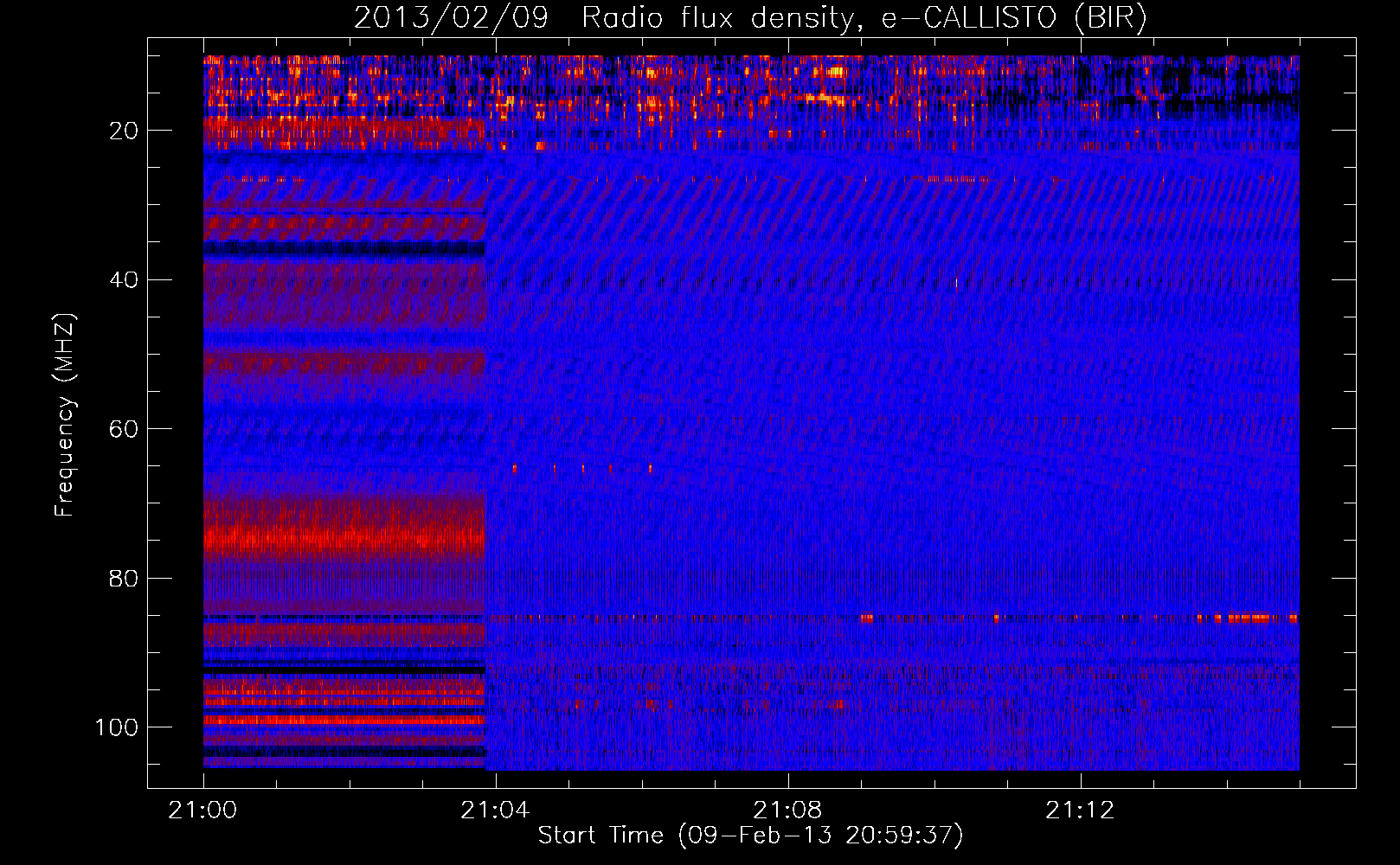Click the x-axis time label '21:00'
The height and width of the screenshot is (865, 1400).
pyautogui.click(x=202, y=811)
